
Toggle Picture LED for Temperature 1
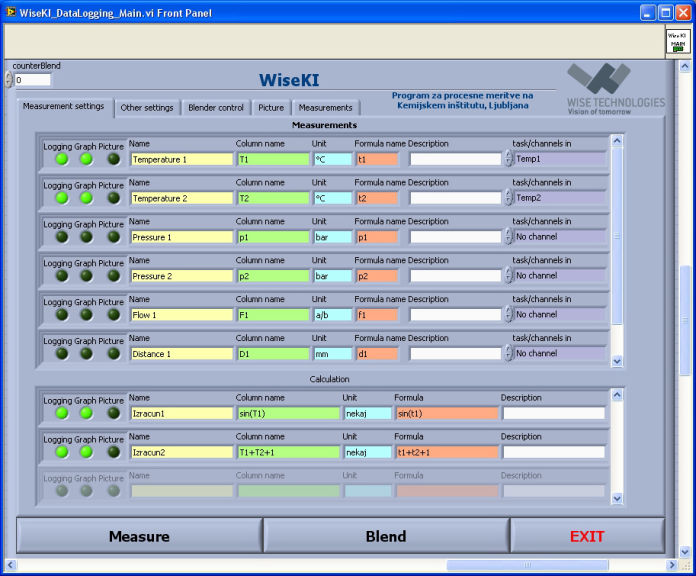coord(114,159)
